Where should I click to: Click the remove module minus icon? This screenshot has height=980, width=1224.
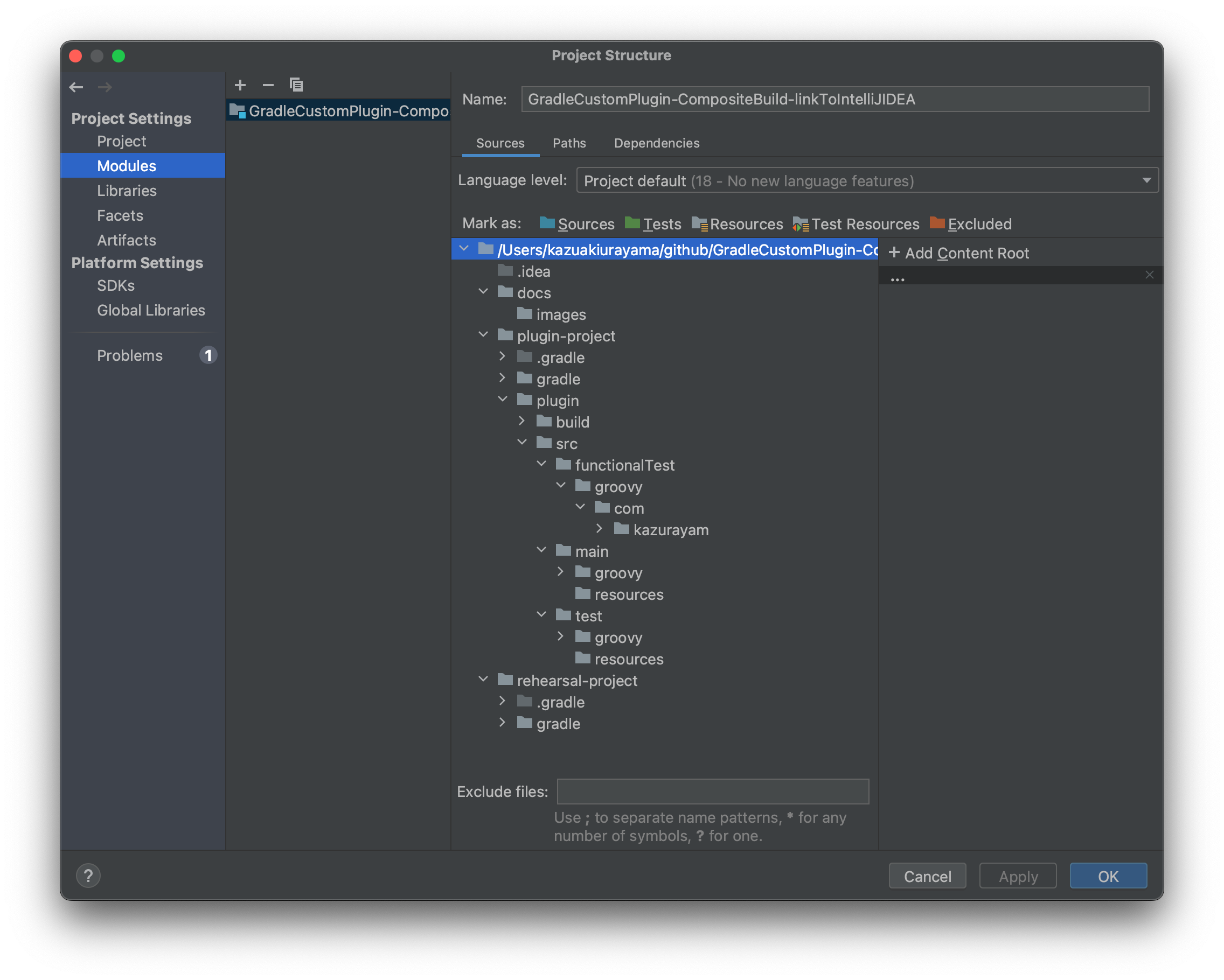(x=268, y=85)
